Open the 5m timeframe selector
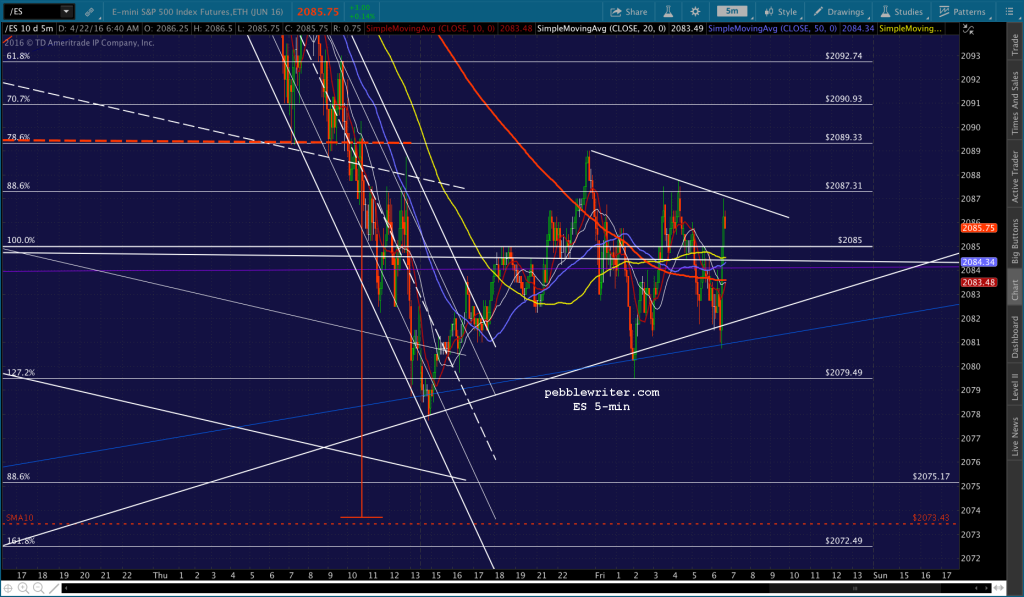Image resolution: width=1024 pixels, height=597 pixels. 733,11
